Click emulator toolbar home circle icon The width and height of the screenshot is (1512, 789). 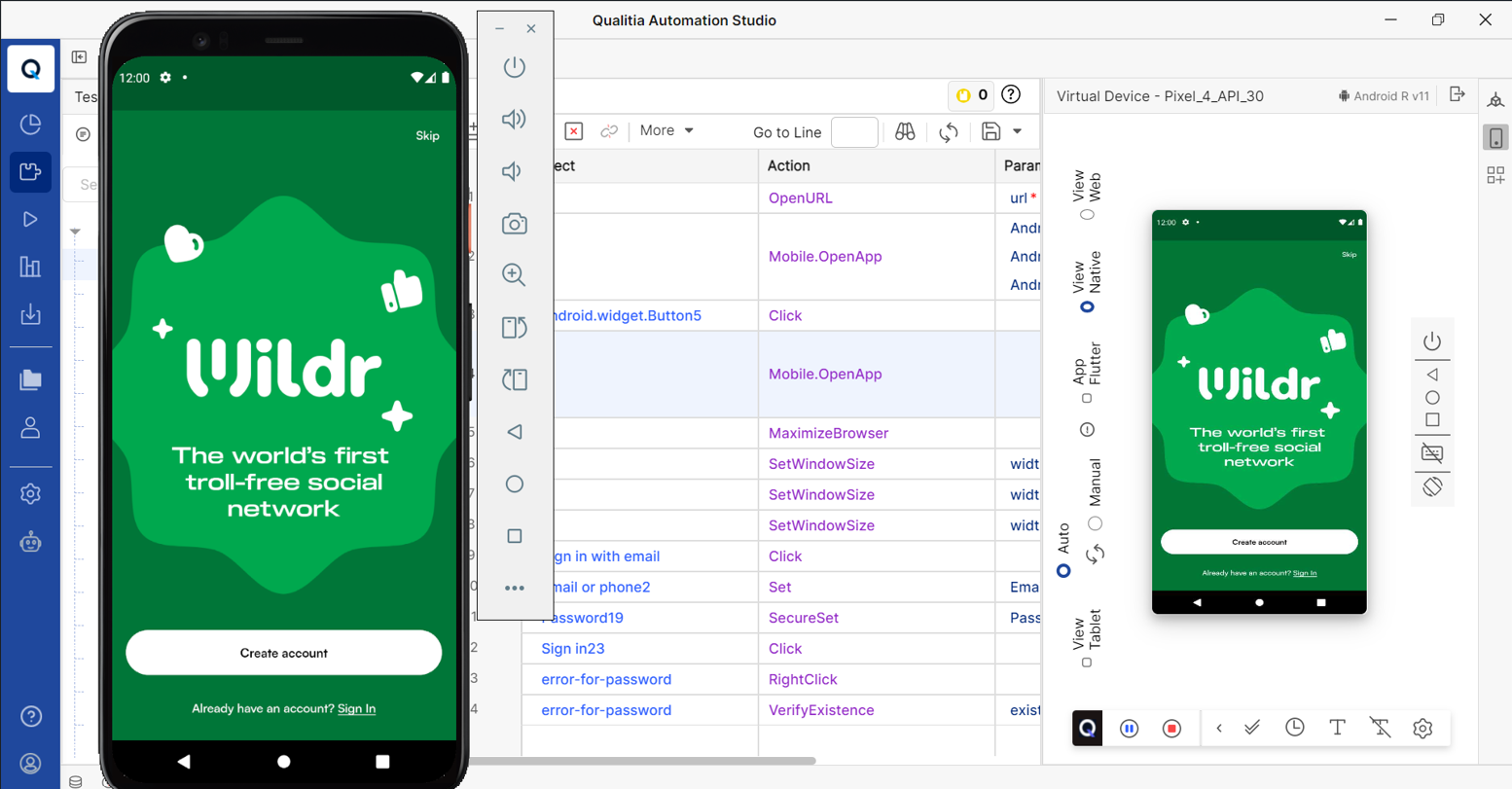click(x=515, y=484)
